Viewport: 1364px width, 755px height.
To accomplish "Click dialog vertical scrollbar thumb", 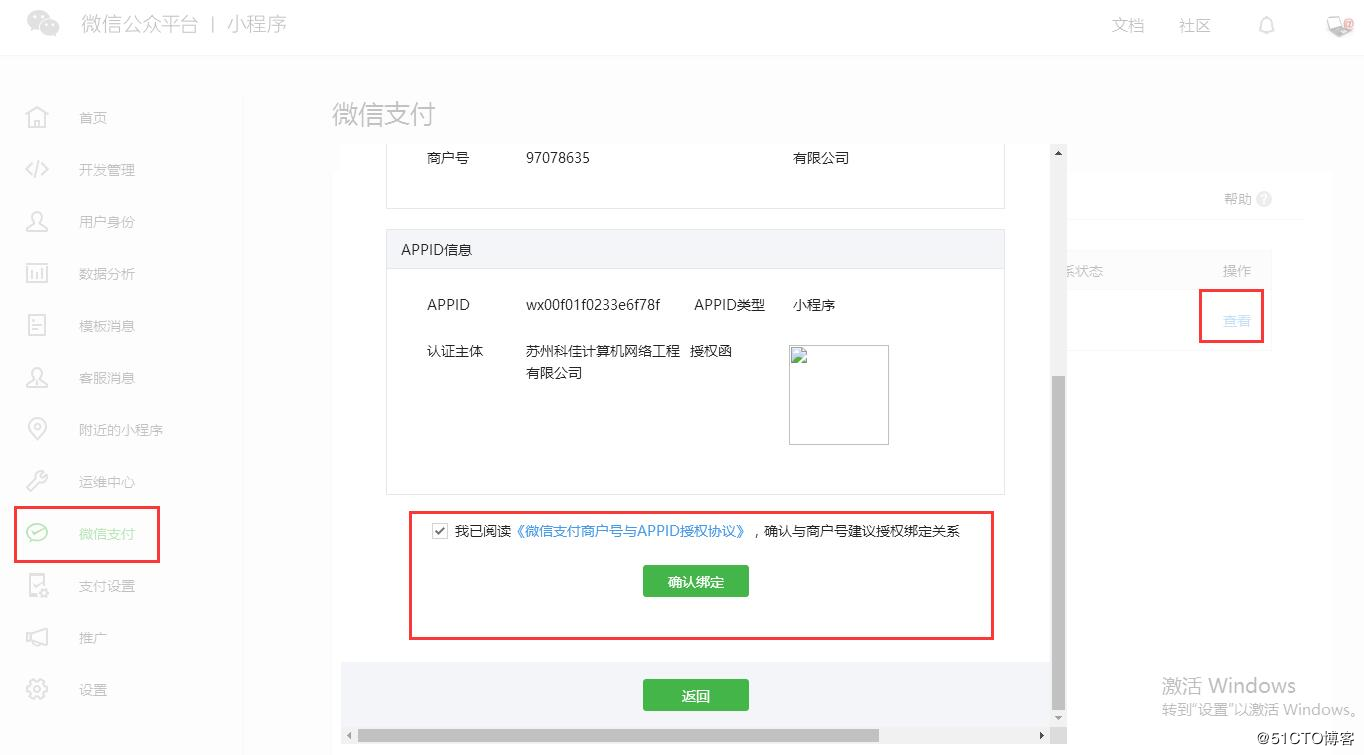I will click(1059, 542).
